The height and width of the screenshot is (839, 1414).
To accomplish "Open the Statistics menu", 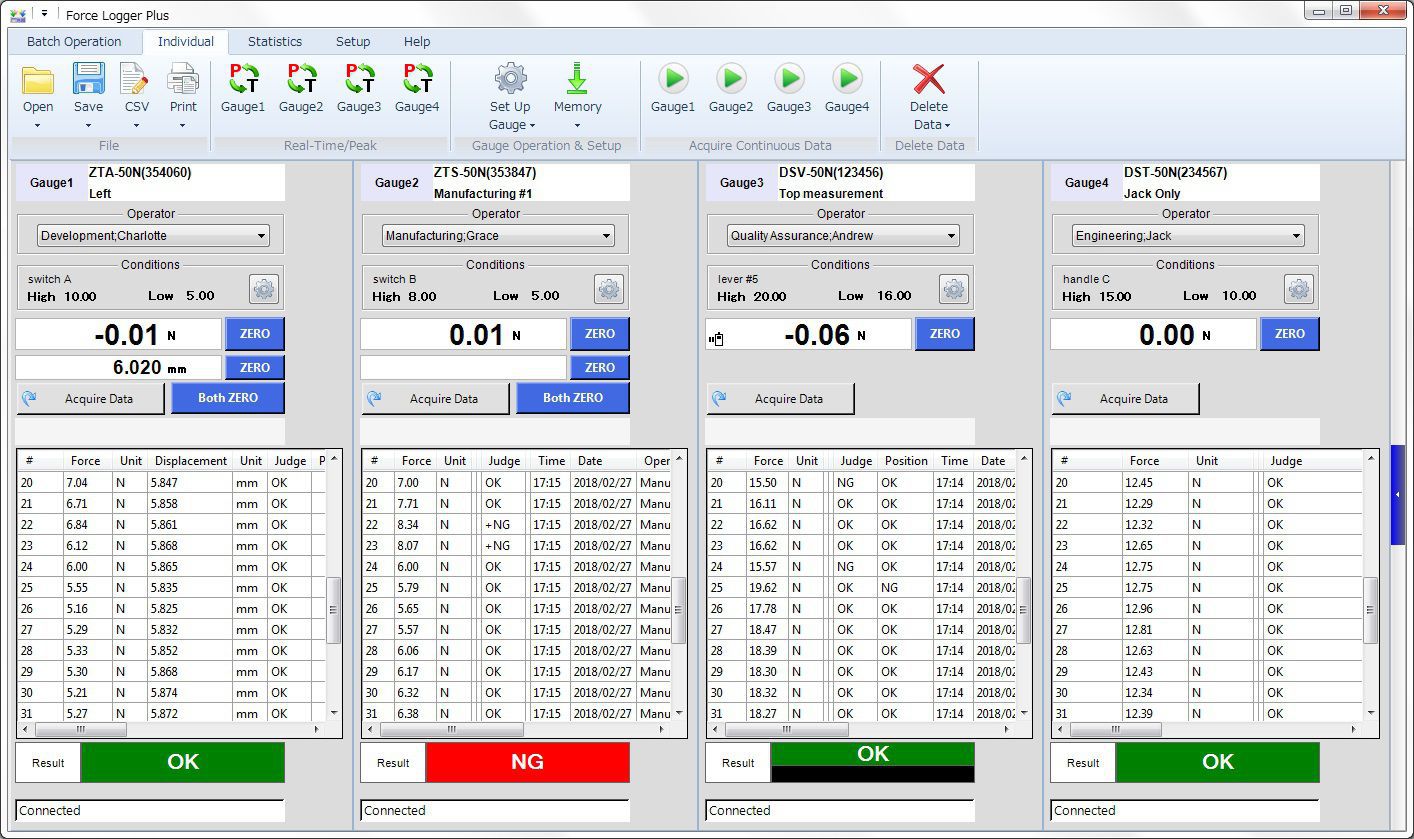I will (x=274, y=41).
